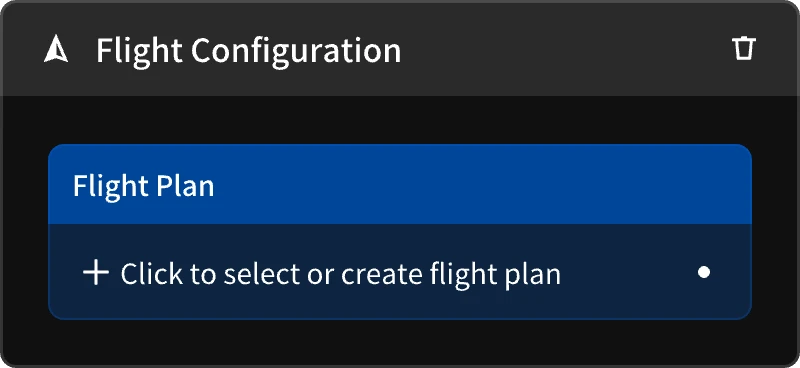Image resolution: width=800 pixels, height=368 pixels.
Task: Select the Flight Plan blue header
Action: click(400, 184)
